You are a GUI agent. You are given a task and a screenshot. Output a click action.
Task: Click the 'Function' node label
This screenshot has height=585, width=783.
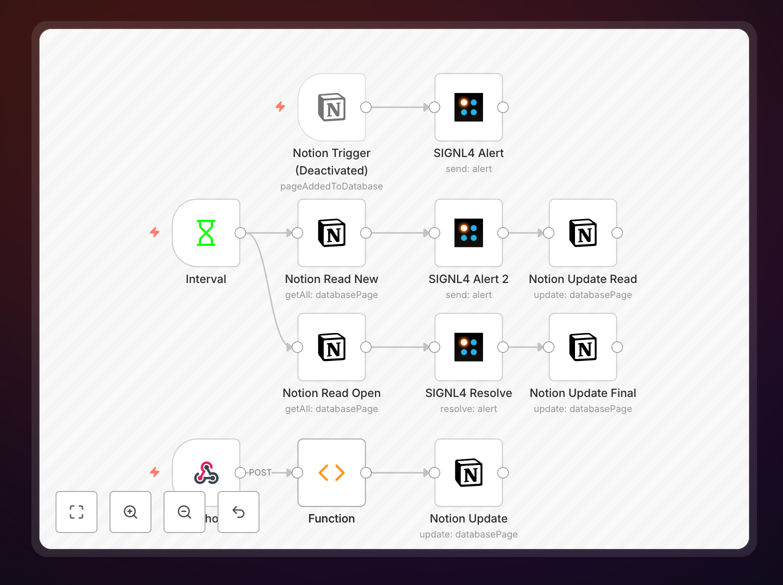pos(332,519)
